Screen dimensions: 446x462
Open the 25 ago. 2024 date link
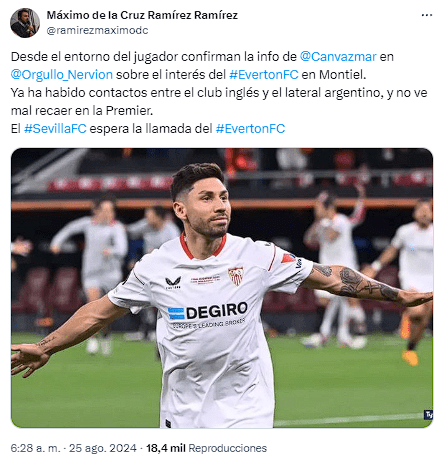pos(103,448)
